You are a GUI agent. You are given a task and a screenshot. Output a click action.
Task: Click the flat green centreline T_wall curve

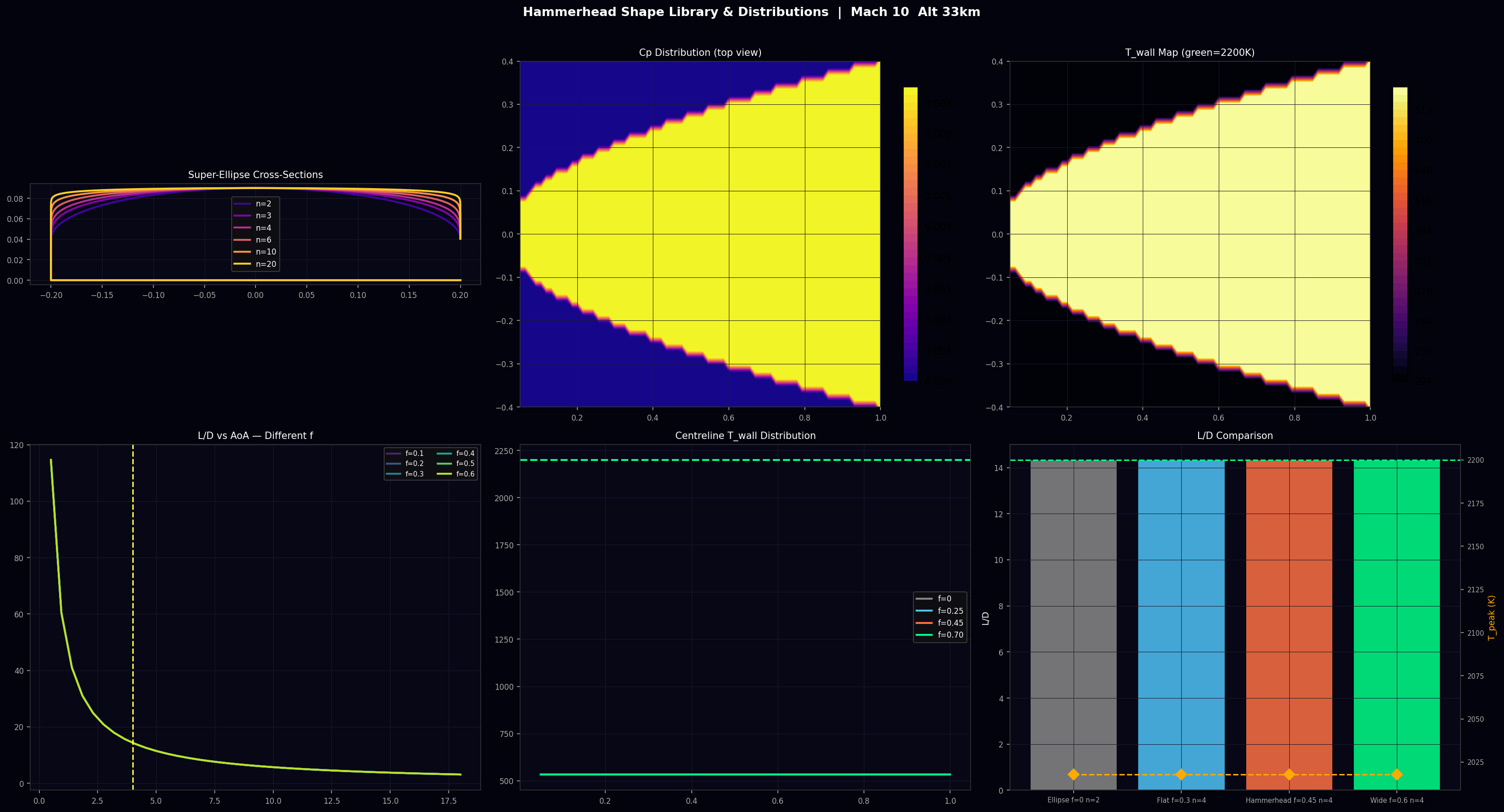pyautogui.click(x=745, y=774)
